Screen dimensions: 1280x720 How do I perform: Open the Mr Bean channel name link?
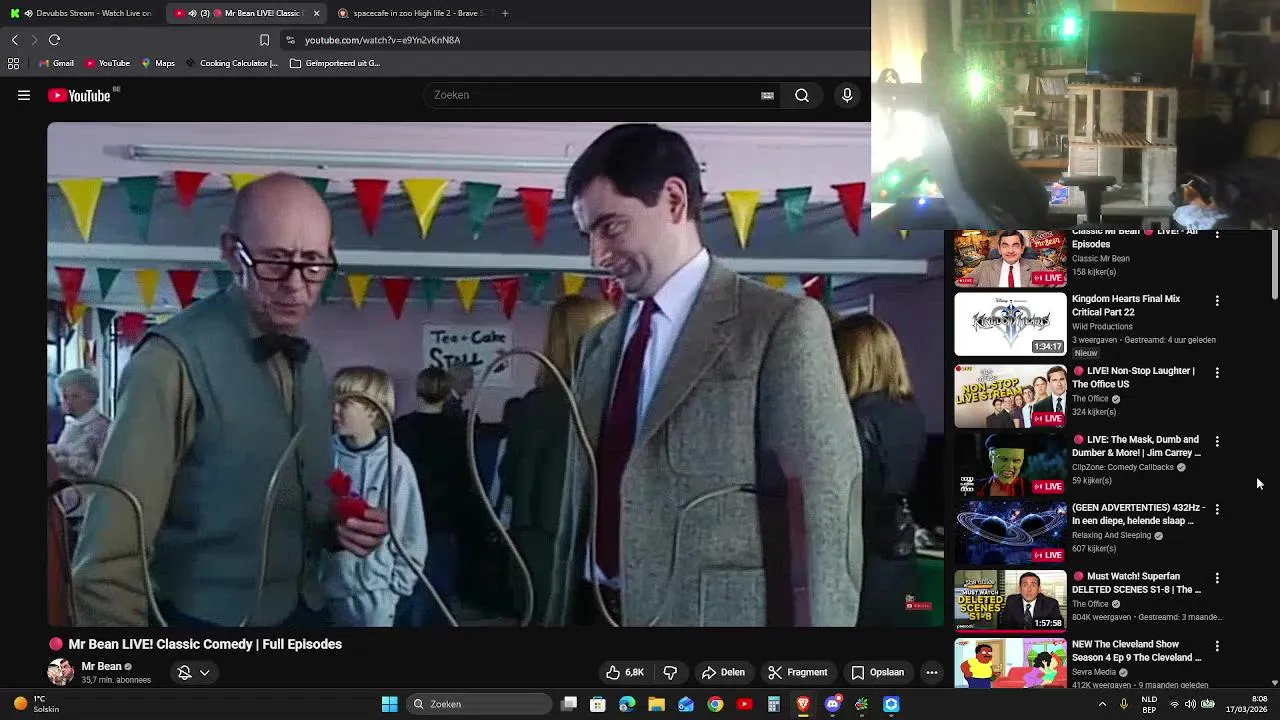102,666
